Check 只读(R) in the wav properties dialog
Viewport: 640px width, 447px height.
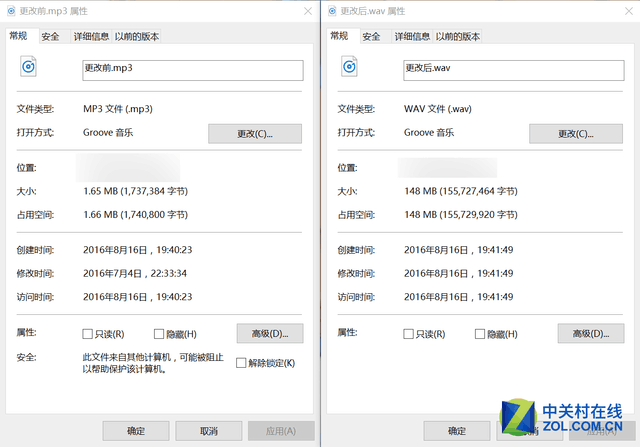[x=408, y=334]
